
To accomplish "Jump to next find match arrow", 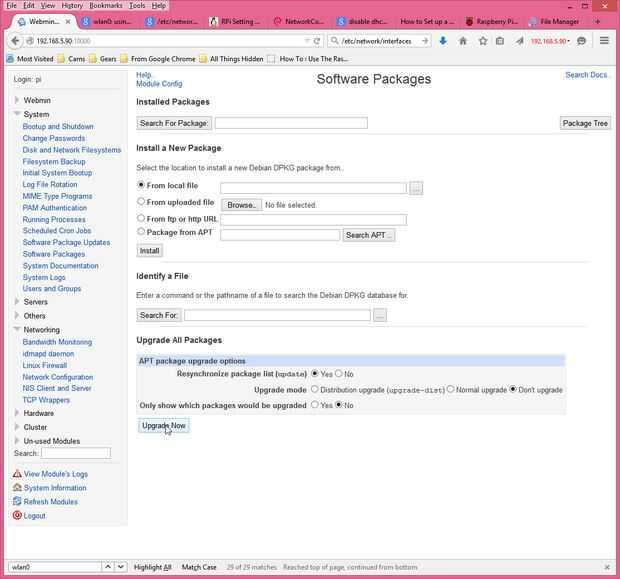I will pos(121,567).
